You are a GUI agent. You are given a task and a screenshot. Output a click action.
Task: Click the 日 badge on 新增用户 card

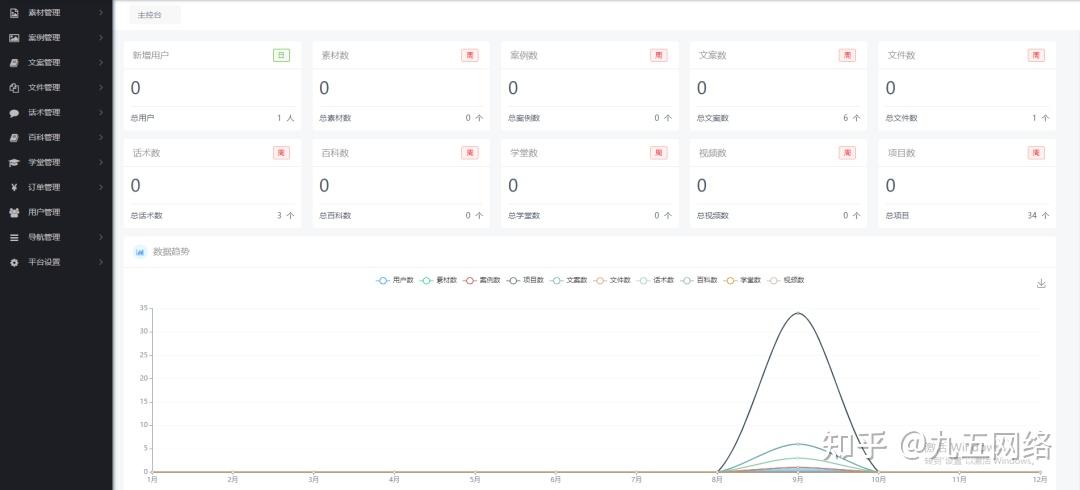pyautogui.click(x=281, y=55)
